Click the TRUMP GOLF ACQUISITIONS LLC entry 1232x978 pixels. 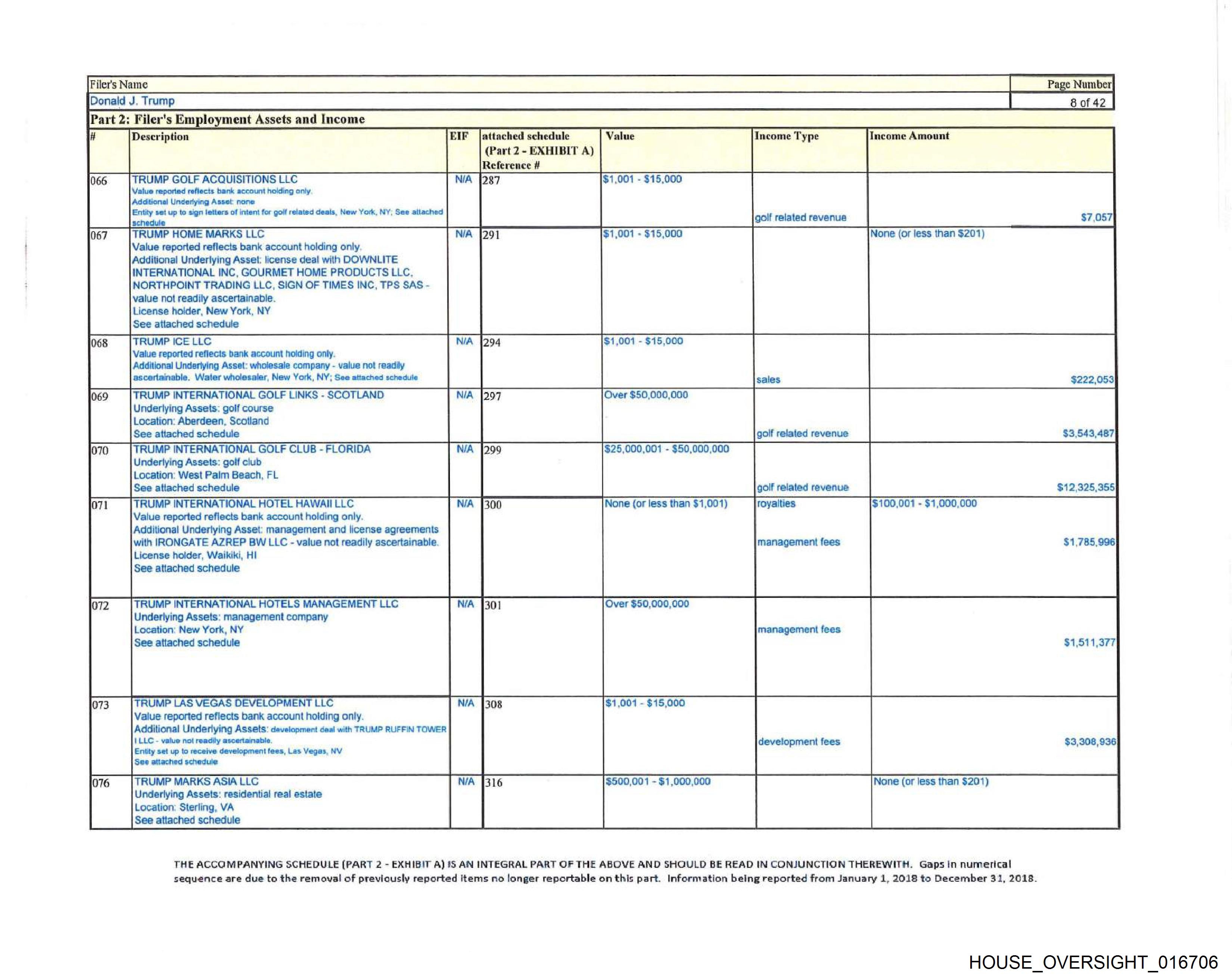215,179
